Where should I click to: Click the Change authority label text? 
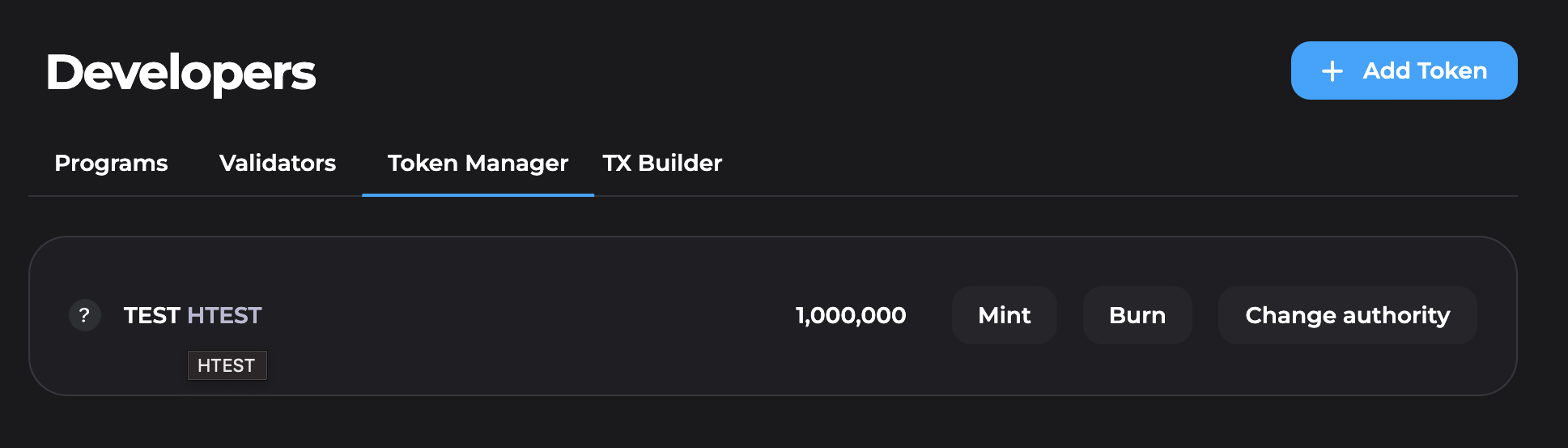1347,315
